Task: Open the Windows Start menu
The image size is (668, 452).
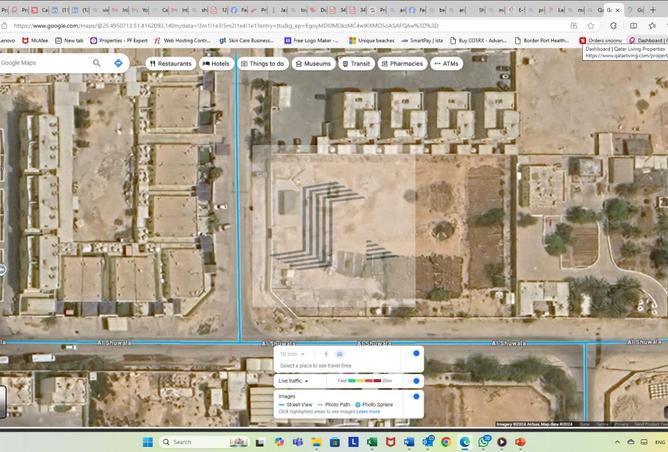Action: pos(146,441)
